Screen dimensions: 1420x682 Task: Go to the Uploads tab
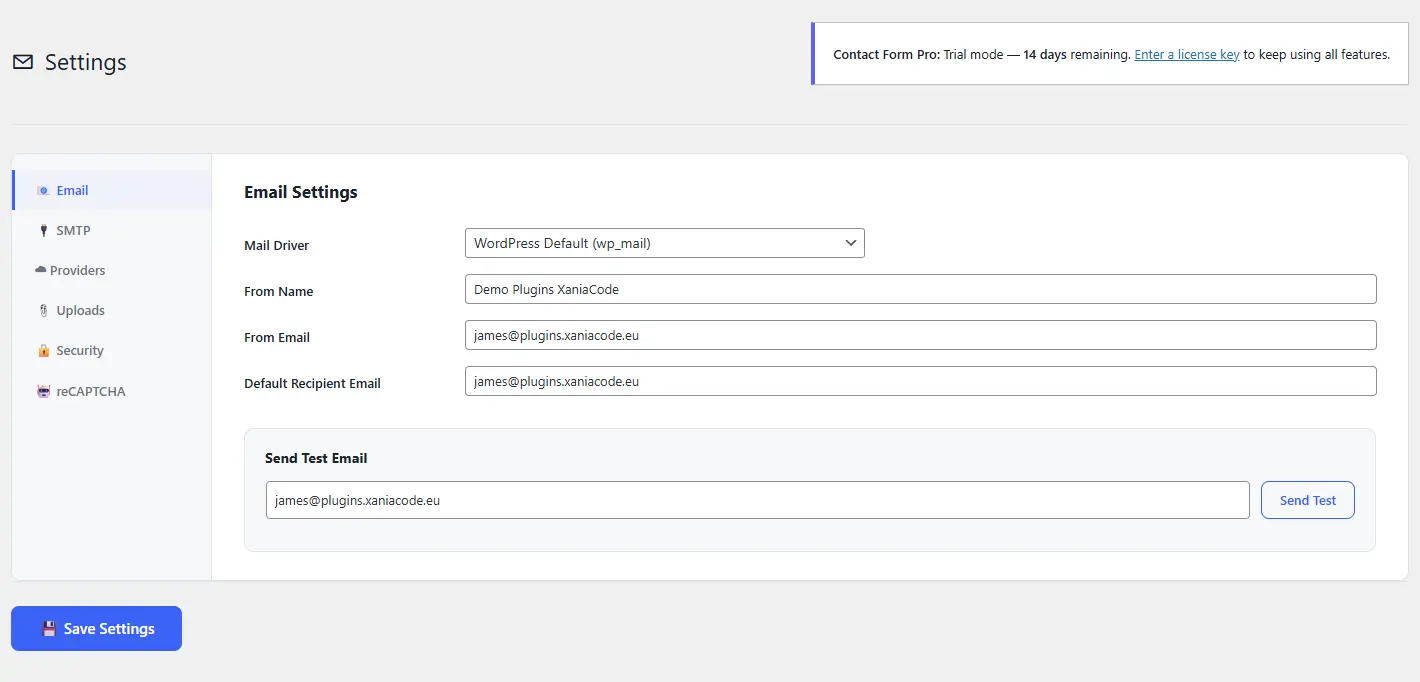[112, 310]
